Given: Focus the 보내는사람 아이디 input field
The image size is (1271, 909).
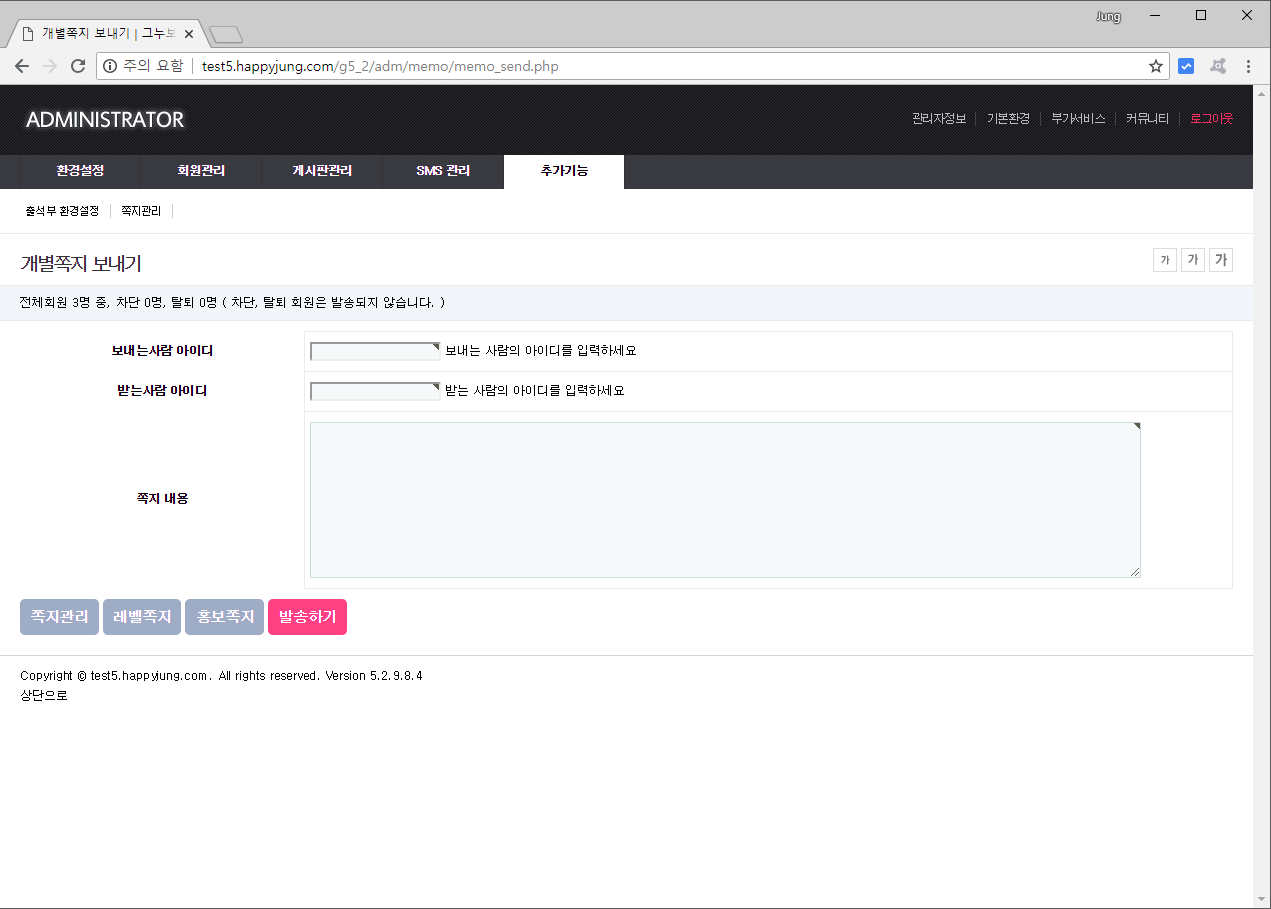Looking at the screenshot, I should [375, 351].
